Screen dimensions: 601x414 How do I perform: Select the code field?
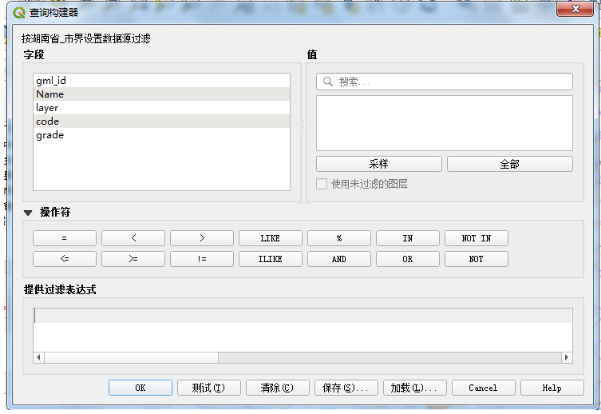click(x=161, y=122)
